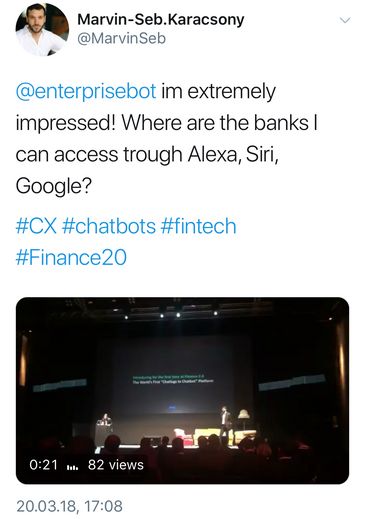Open the @enterprisebot mention
The height and width of the screenshot is (519, 365).
[86, 92]
